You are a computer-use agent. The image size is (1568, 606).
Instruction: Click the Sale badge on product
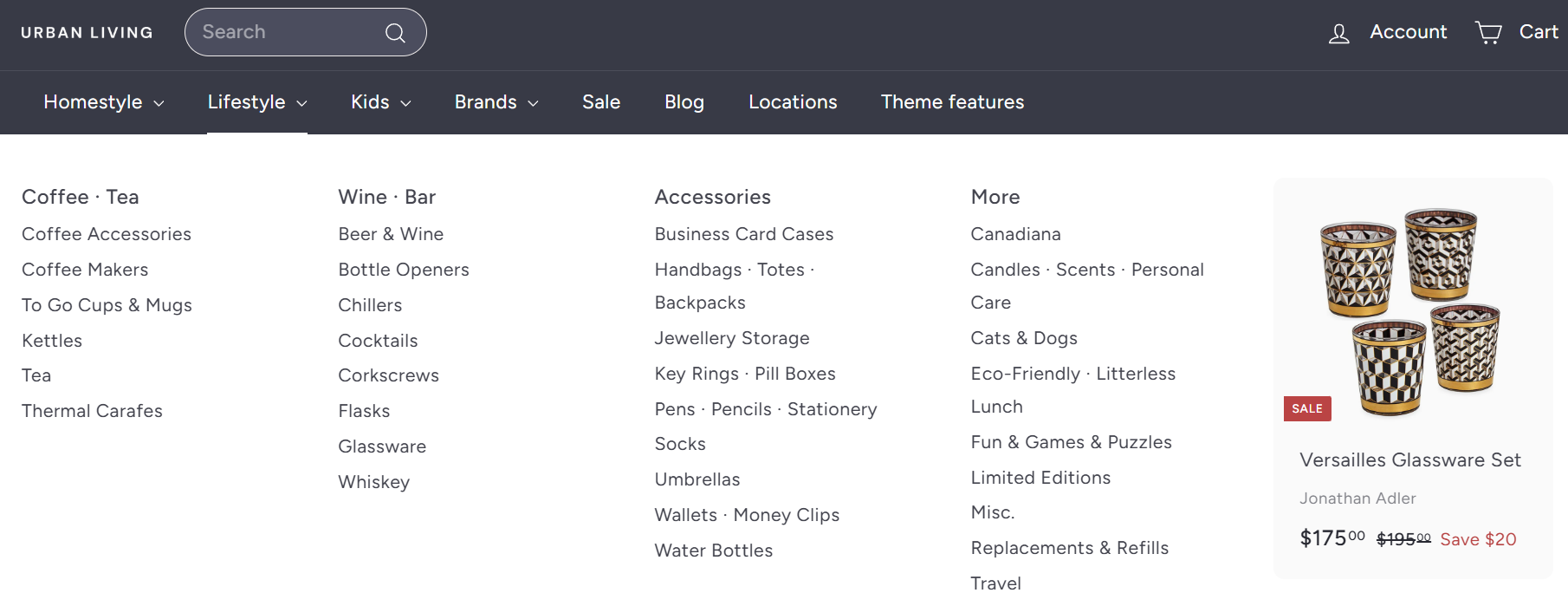[1306, 408]
